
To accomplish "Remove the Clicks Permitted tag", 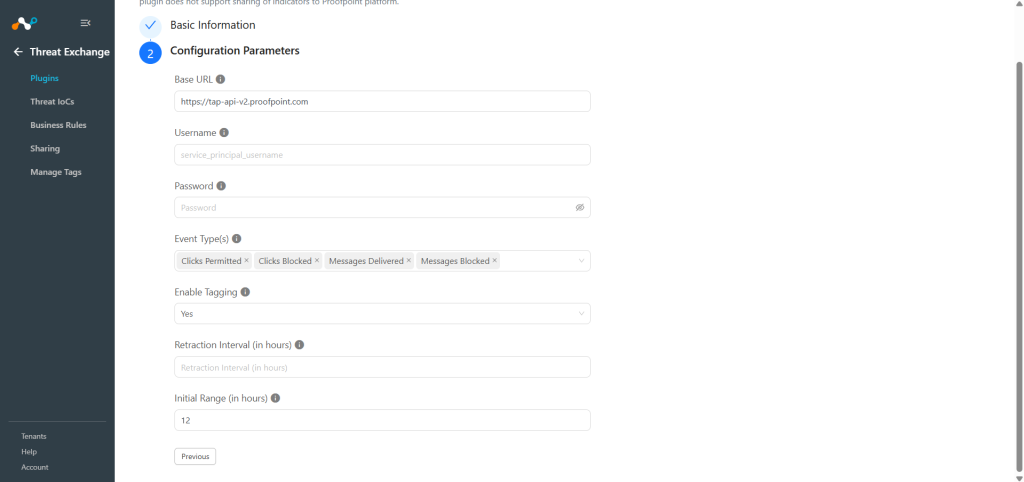I will coord(247,261).
